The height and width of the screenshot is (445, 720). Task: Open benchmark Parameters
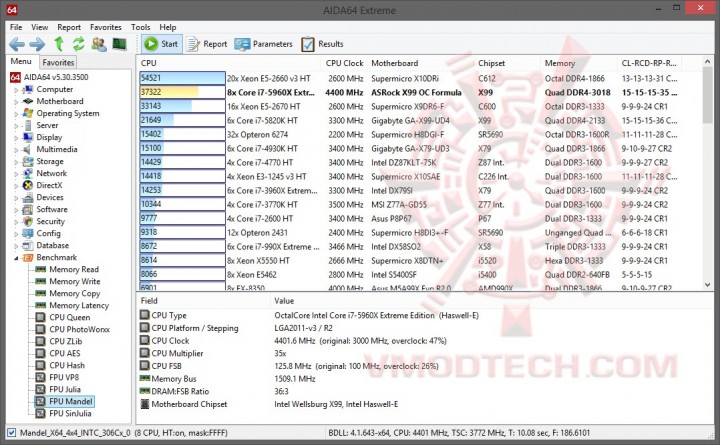(263, 44)
